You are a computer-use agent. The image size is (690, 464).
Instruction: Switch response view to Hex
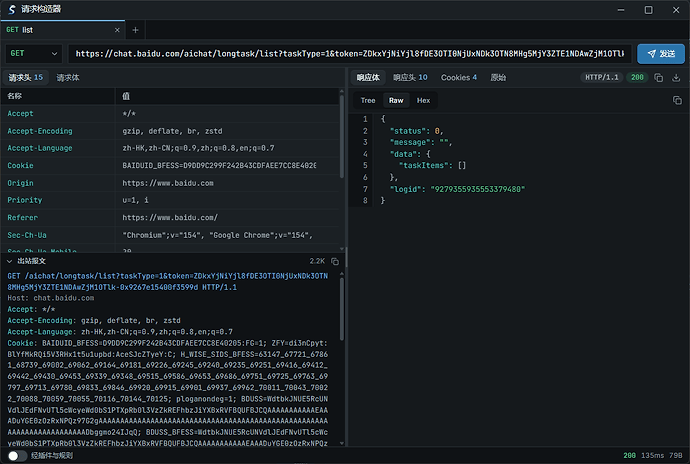423,100
